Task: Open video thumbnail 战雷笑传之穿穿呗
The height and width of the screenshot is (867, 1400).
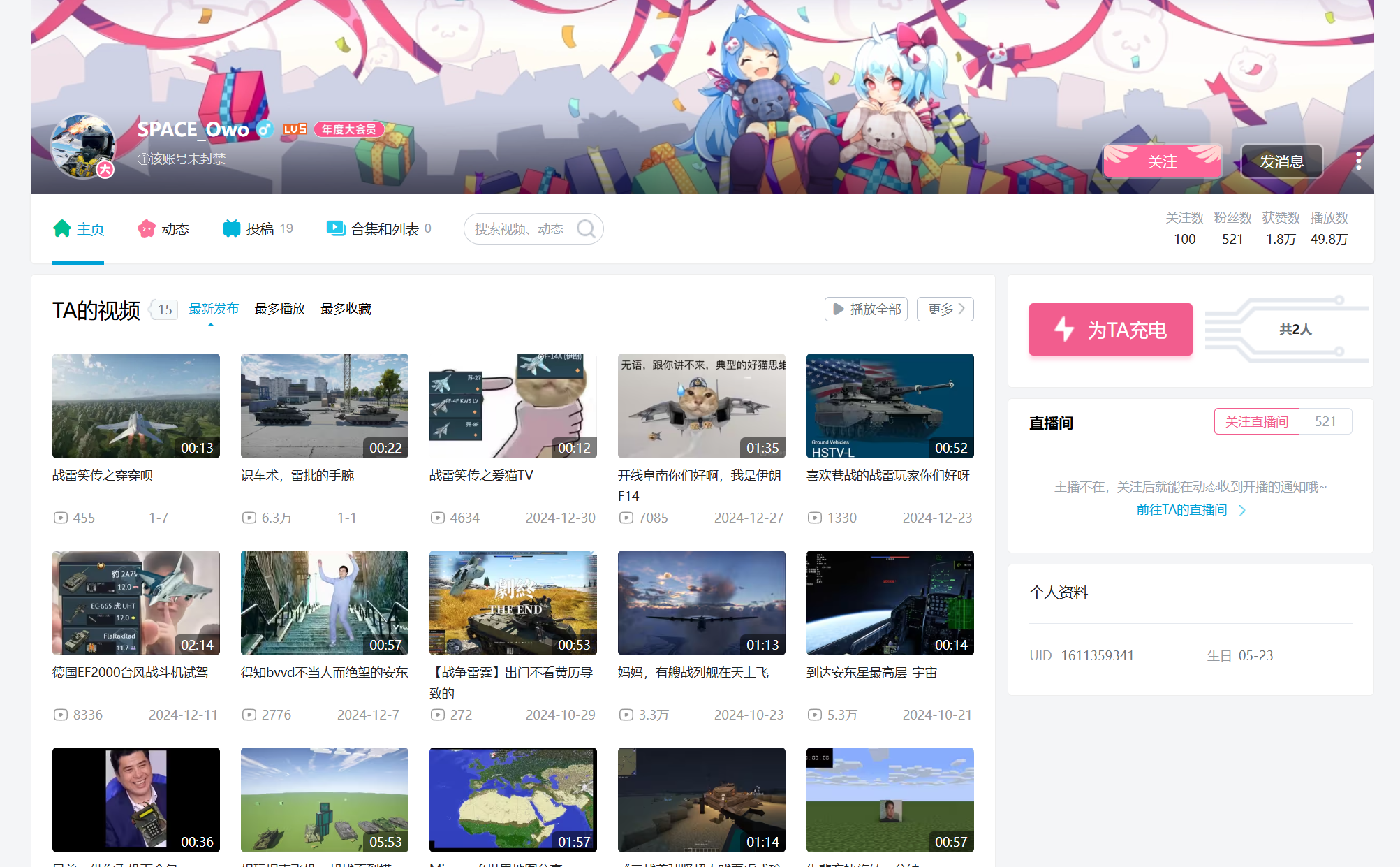Action: [136, 406]
